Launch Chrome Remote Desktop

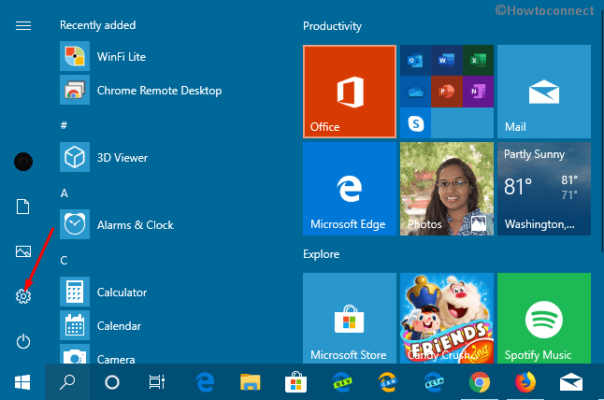(141, 90)
